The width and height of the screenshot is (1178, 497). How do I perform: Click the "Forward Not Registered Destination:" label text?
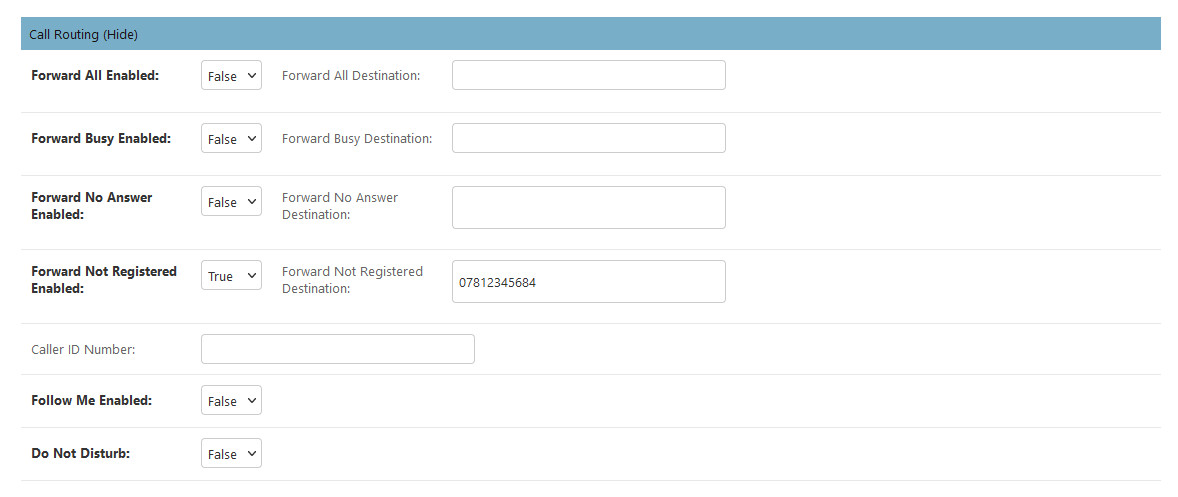coord(352,280)
